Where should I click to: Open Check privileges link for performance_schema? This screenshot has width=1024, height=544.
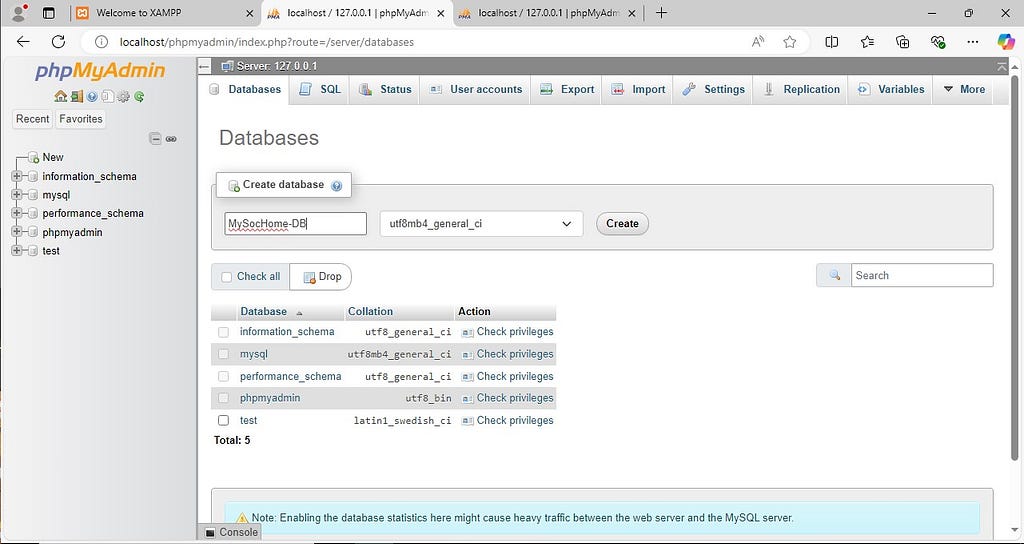pos(515,376)
